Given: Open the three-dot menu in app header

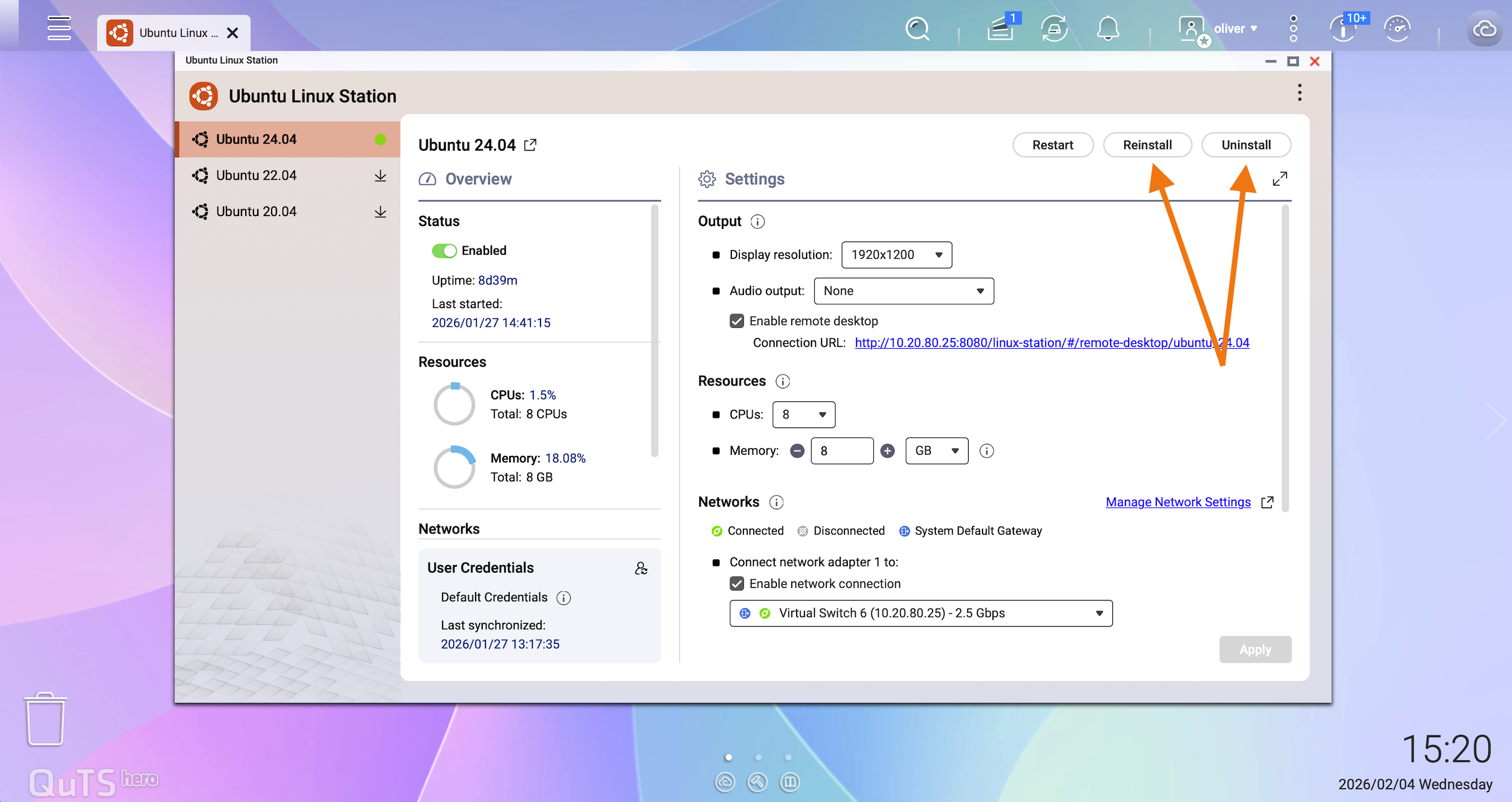Looking at the screenshot, I should [x=1300, y=93].
